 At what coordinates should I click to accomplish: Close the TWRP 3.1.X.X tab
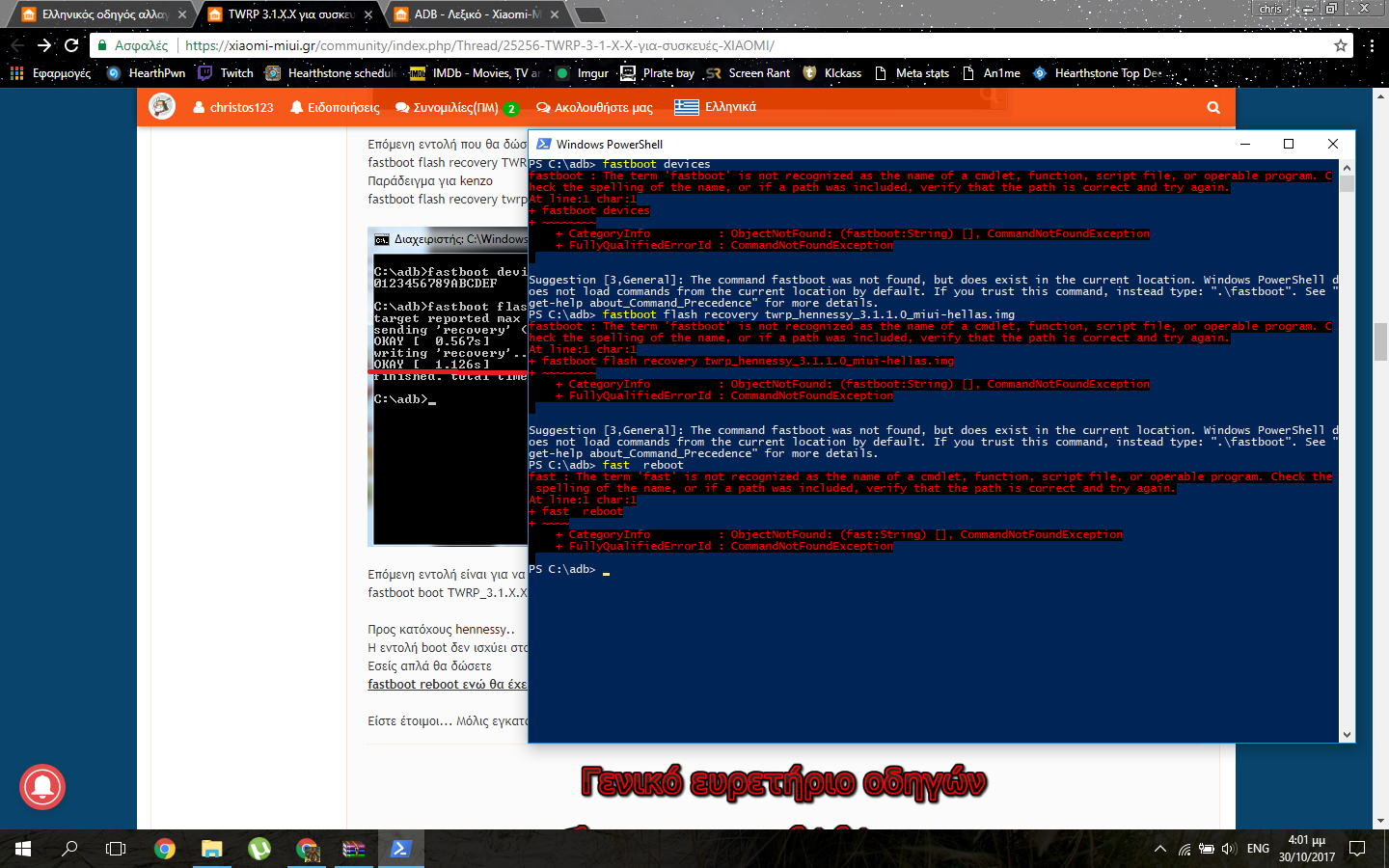coord(368,14)
